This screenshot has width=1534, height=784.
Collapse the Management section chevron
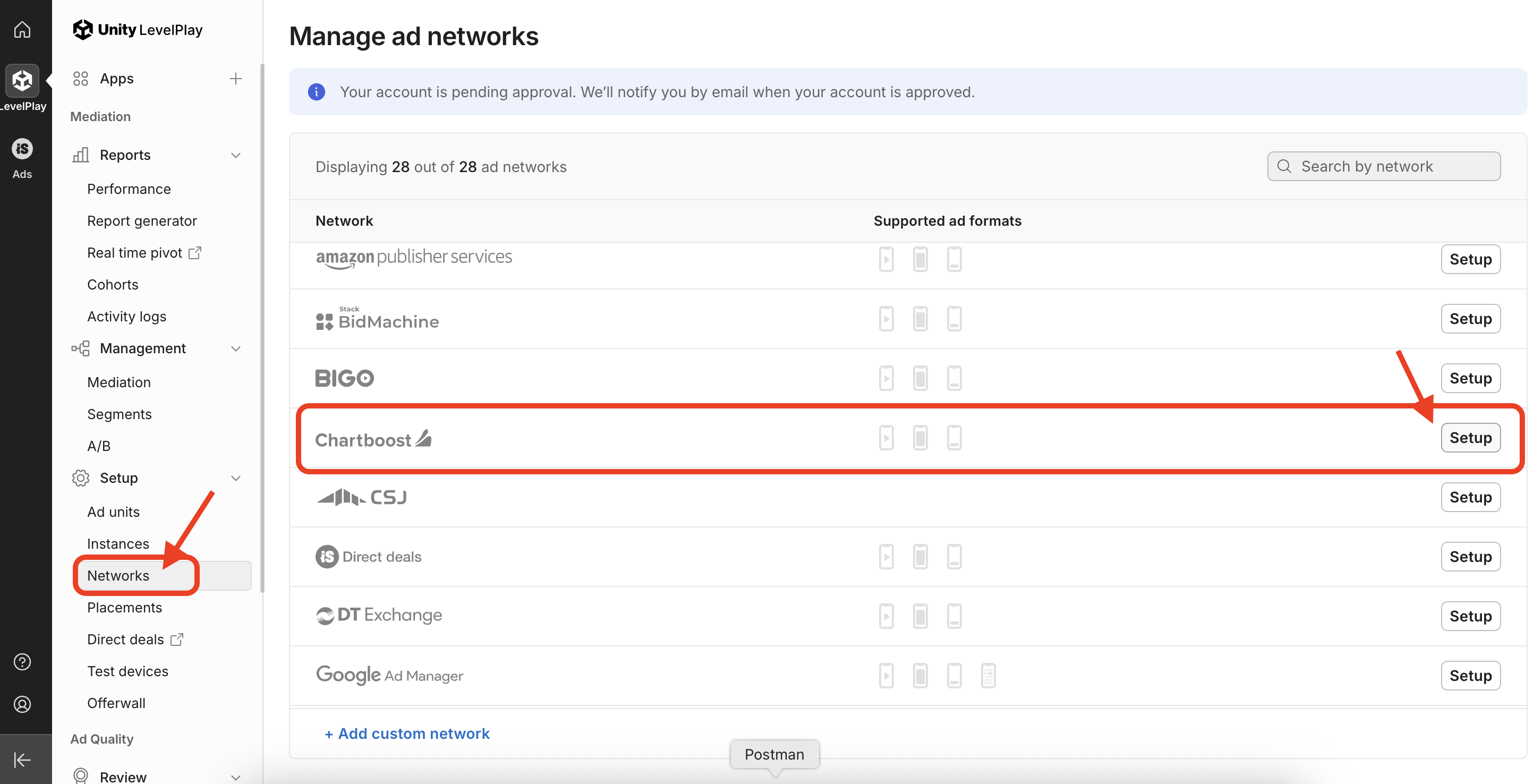point(236,348)
